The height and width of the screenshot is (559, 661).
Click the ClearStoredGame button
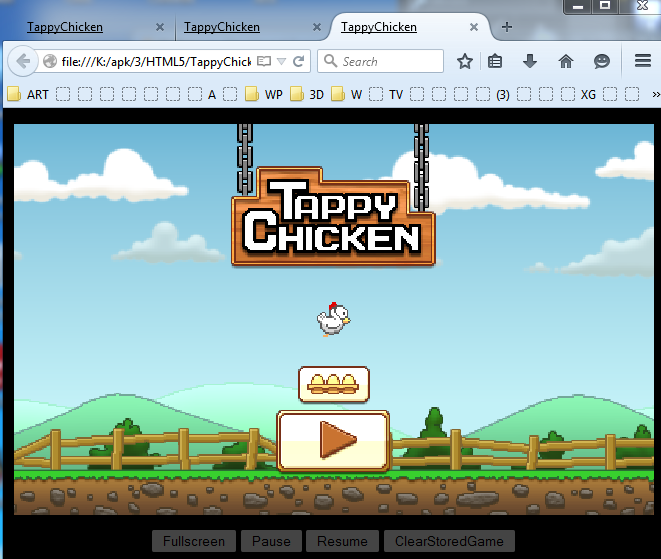pos(449,541)
